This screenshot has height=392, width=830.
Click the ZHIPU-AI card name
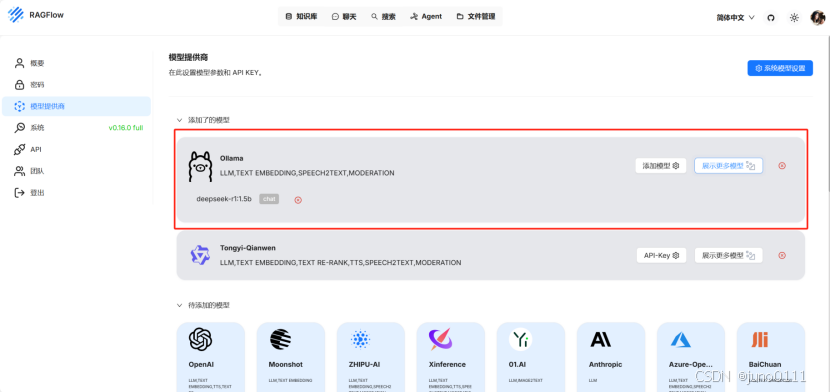pos(365,364)
